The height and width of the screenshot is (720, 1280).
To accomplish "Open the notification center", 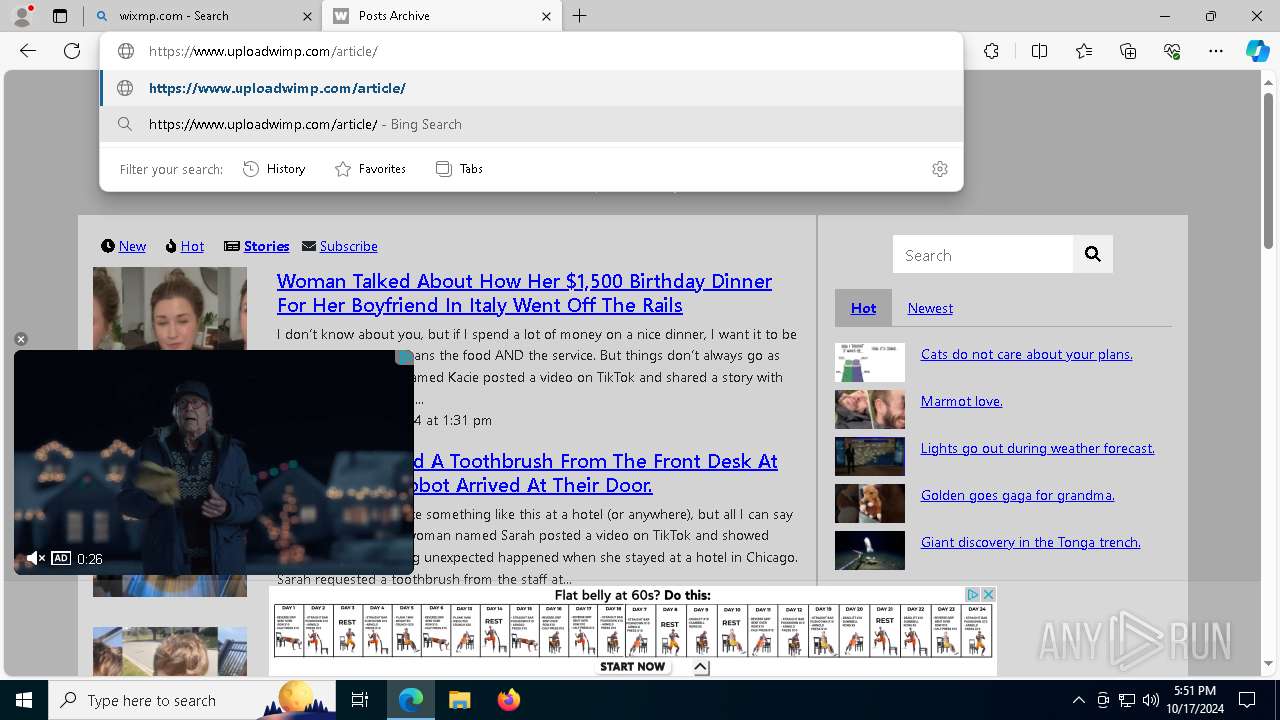I will pos(1247,700).
